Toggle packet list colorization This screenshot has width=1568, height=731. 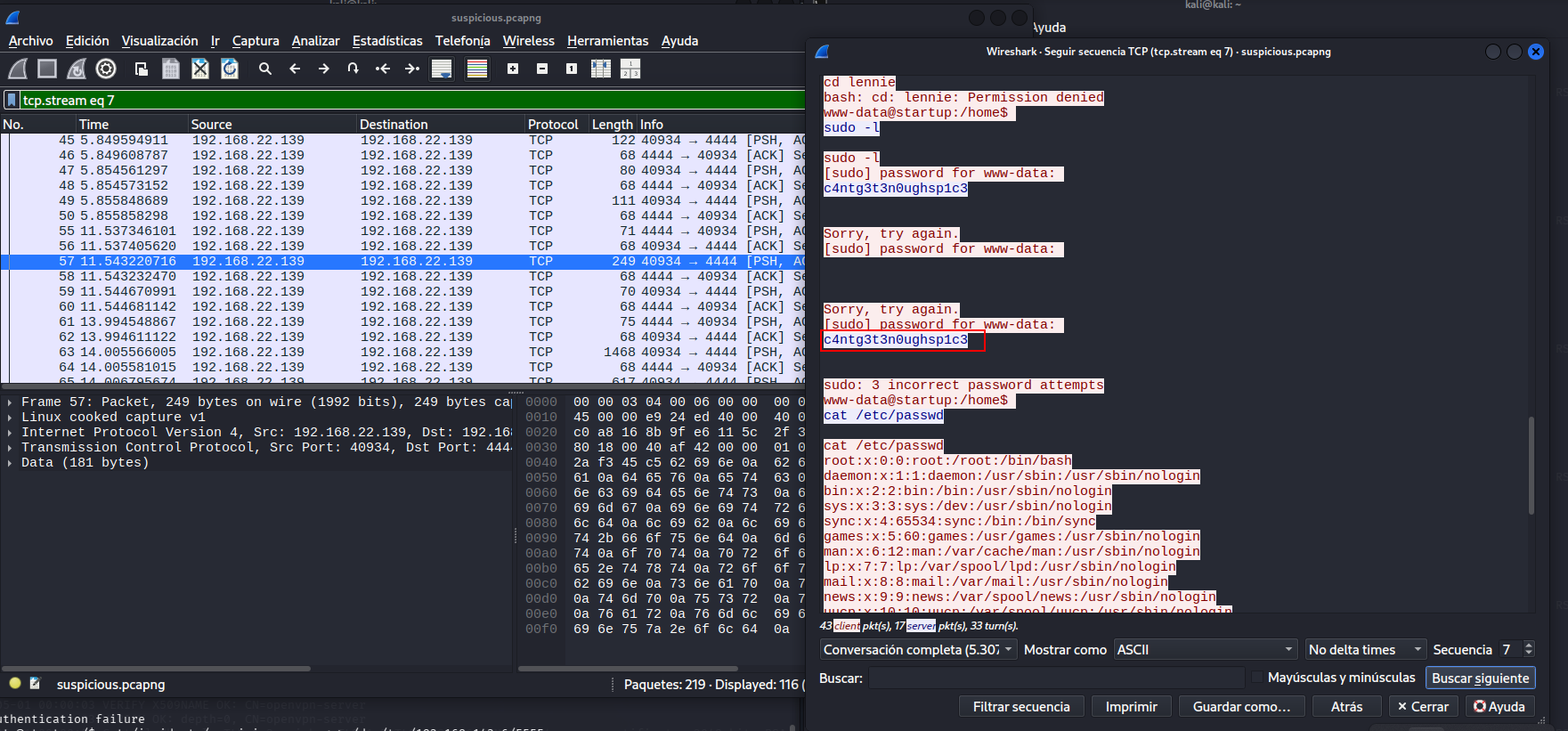(477, 69)
